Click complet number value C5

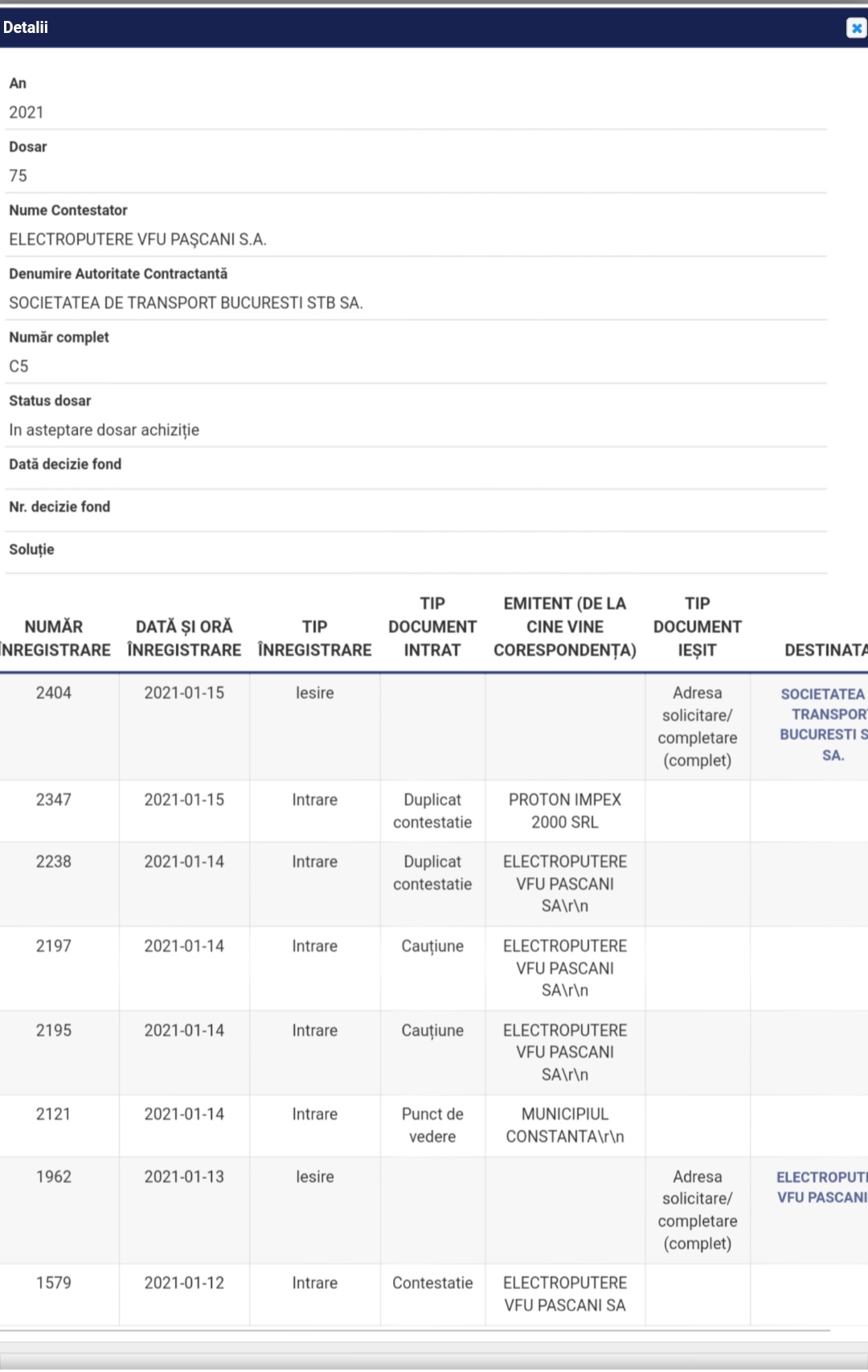(x=18, y=367)
